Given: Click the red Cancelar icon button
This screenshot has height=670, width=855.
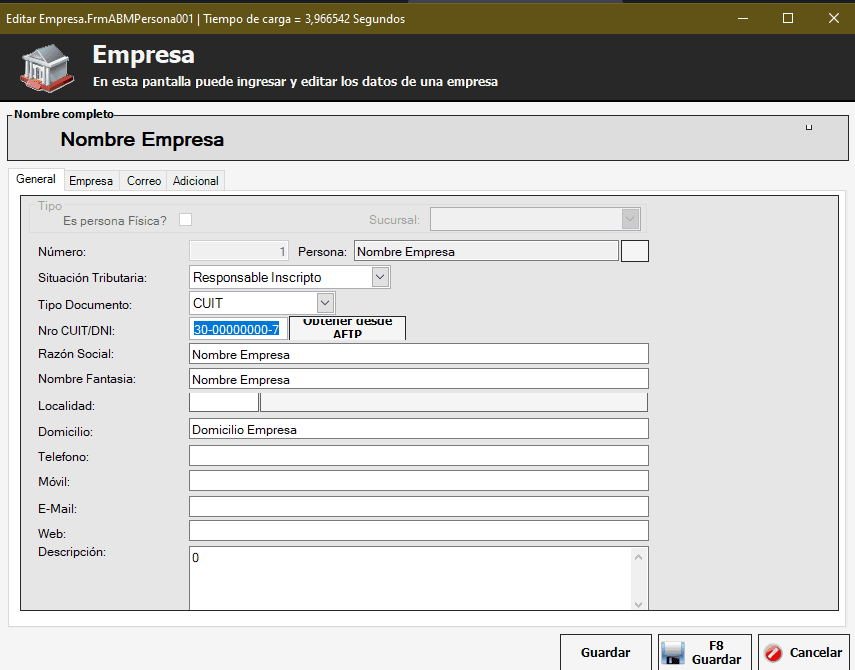Looking at the screenshot, I should click(x=804, y=653).
